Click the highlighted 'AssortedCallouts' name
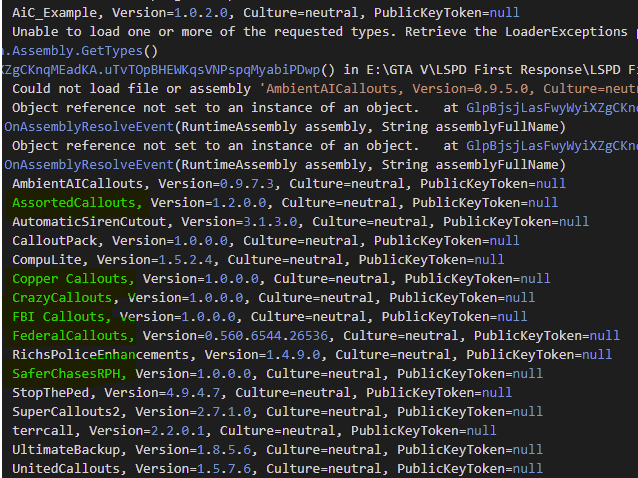This screenshot has width=638, height=478. click(73, 203)
